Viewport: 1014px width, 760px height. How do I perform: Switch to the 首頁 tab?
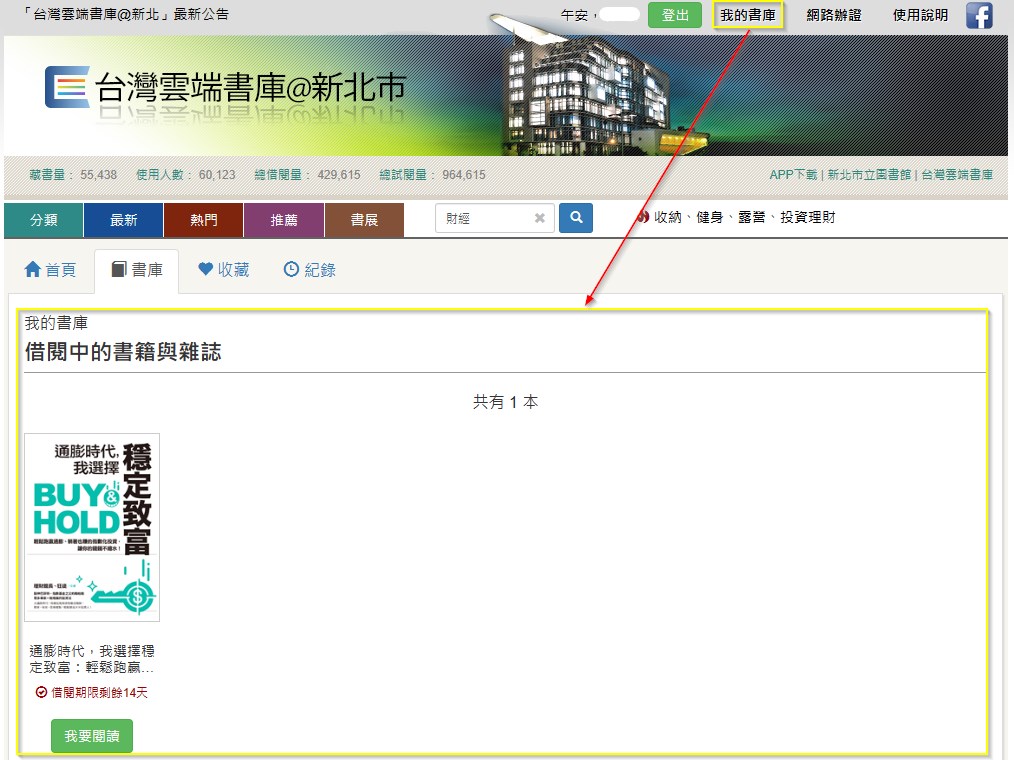pos(50,270)
